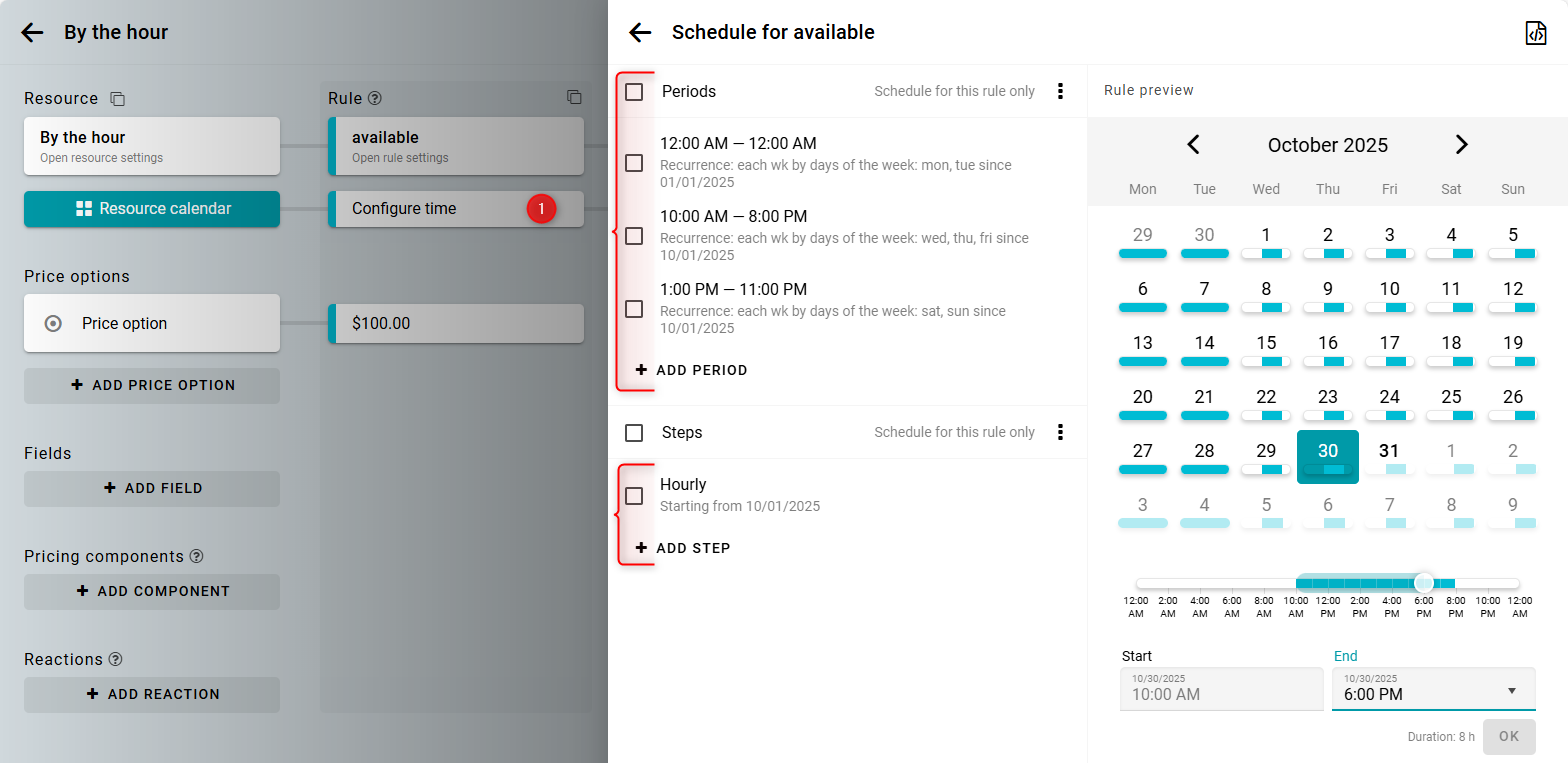Advance to the next month in calendar
Screen dimensions: 1568x763
coord(1461,145)
